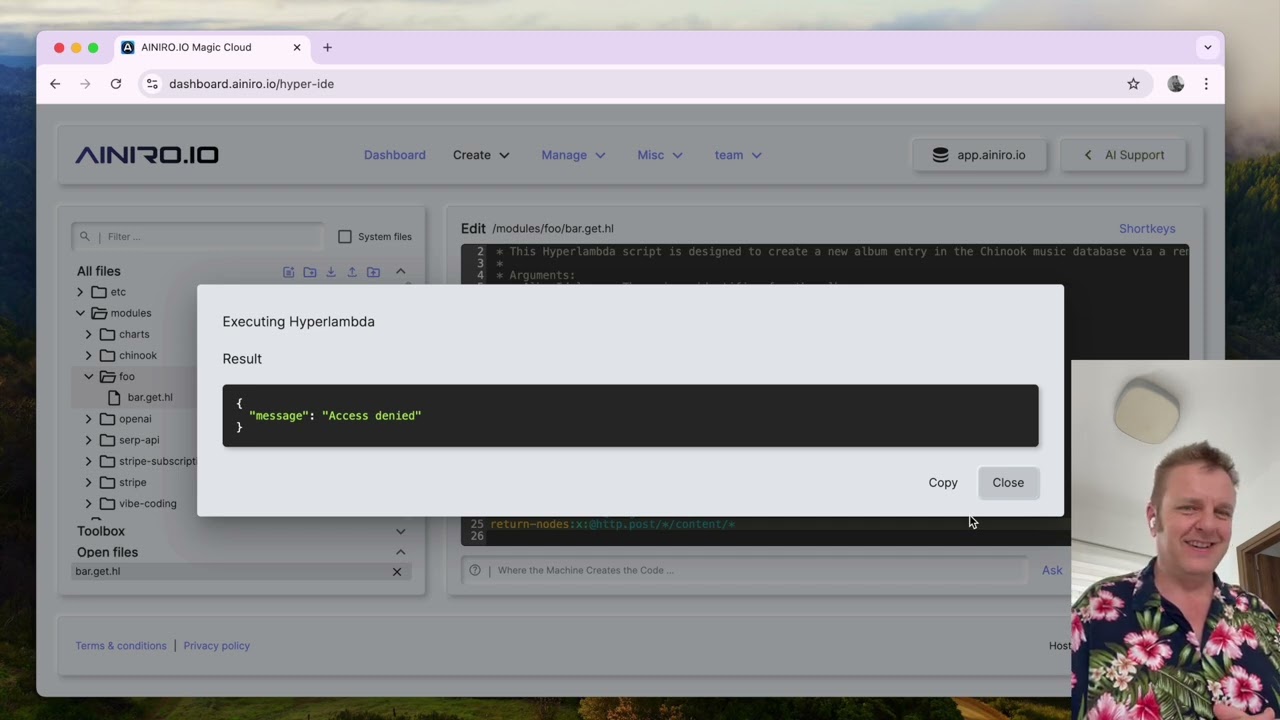Expand the etc folder

tap(80, 292)
